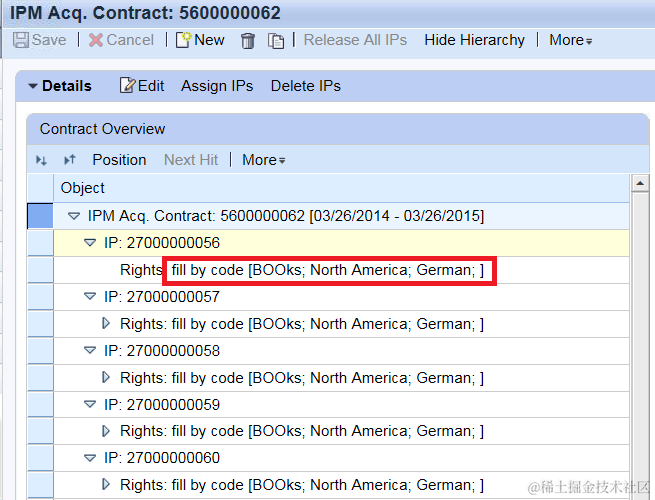Viewport: 655px width, 500px height.
Task: Expand Rights row under IP 27000000058
Action: (106, 377)
